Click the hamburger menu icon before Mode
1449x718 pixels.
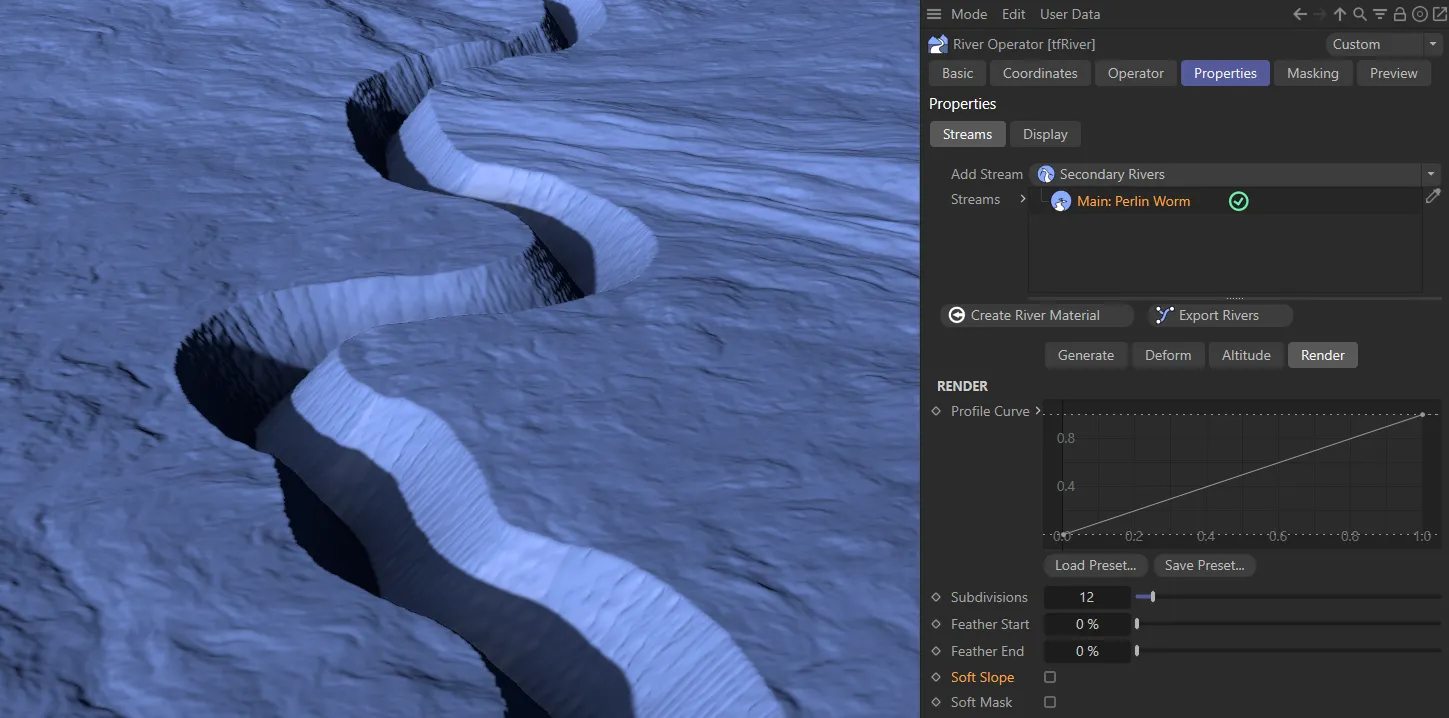click(934, 14)
